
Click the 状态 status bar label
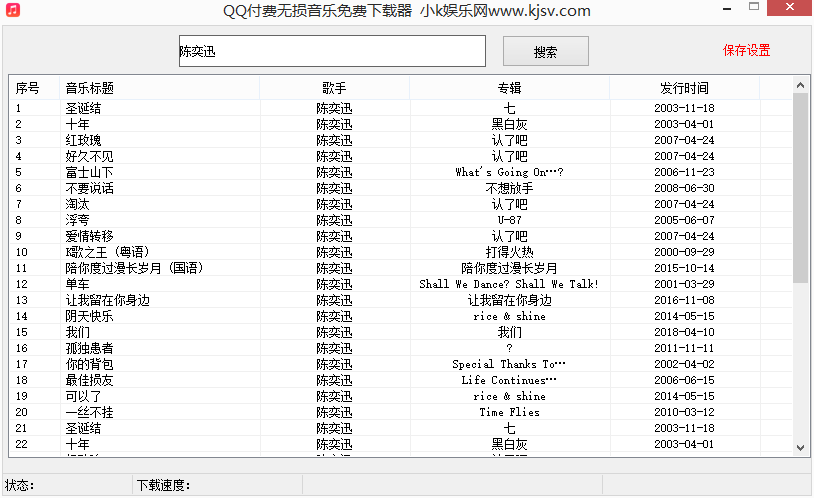[x=20, y=486]
